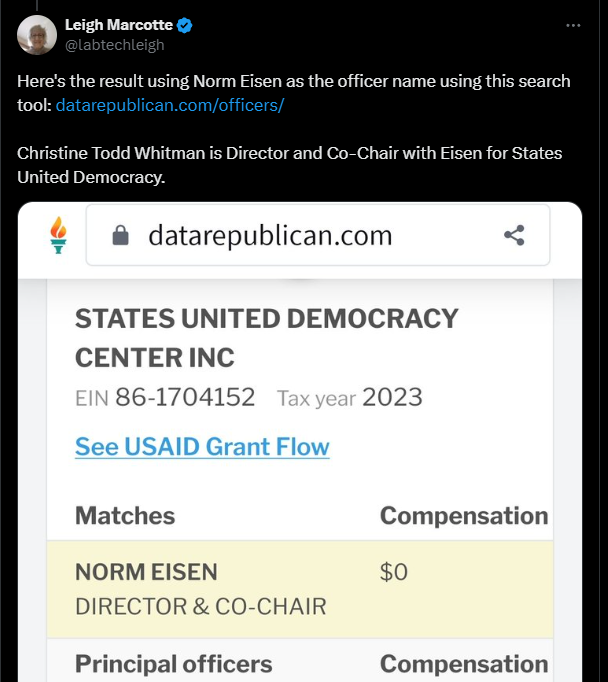608x682 pixels.
Task: Click the Tax year 2023 value
Action: 392,397
